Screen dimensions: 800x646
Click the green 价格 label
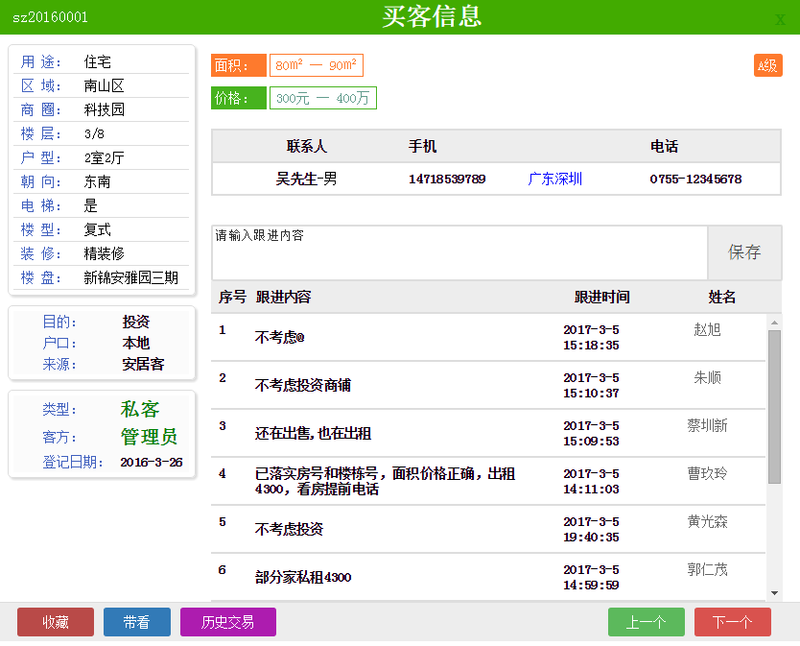point(238,98)
